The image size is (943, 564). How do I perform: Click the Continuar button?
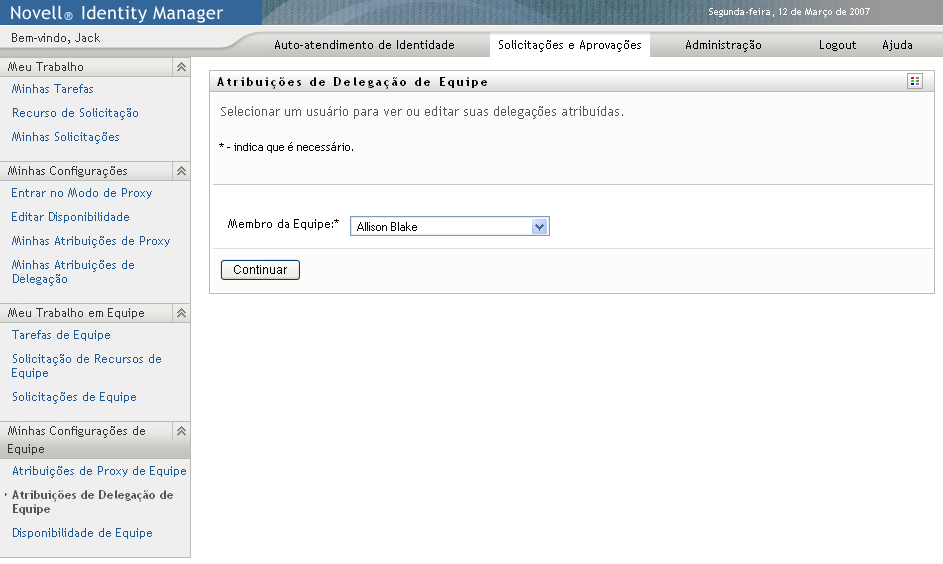click(260, 270)
